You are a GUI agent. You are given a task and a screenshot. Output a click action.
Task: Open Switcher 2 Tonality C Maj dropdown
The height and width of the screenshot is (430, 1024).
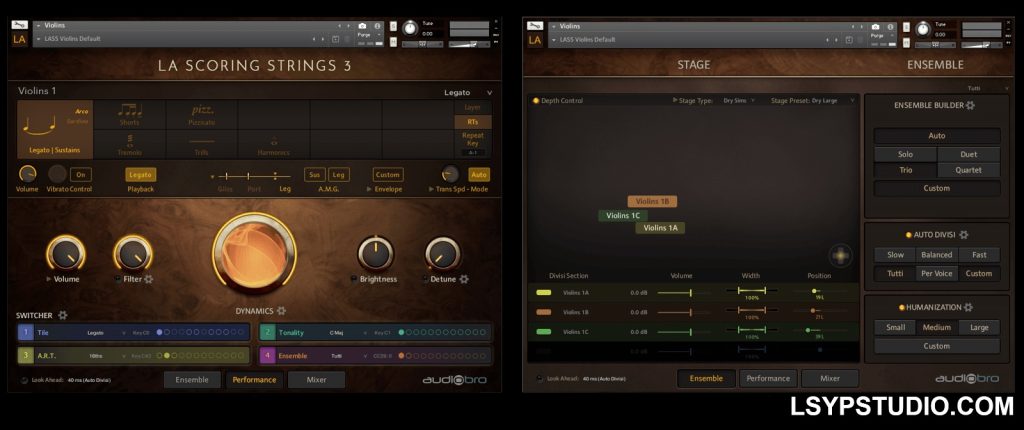[349, 333]
